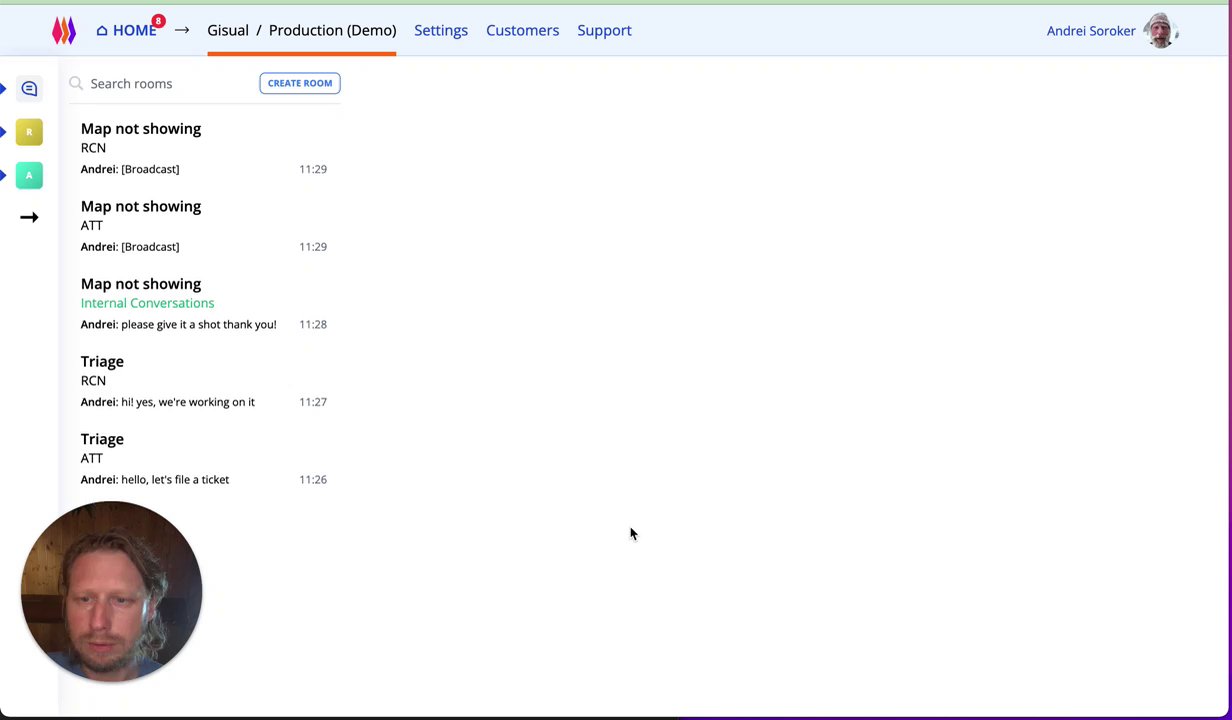Click 'hi! yes, we're working on it' message
Viewport: 1232px width, 720px height.
(188, 402)
